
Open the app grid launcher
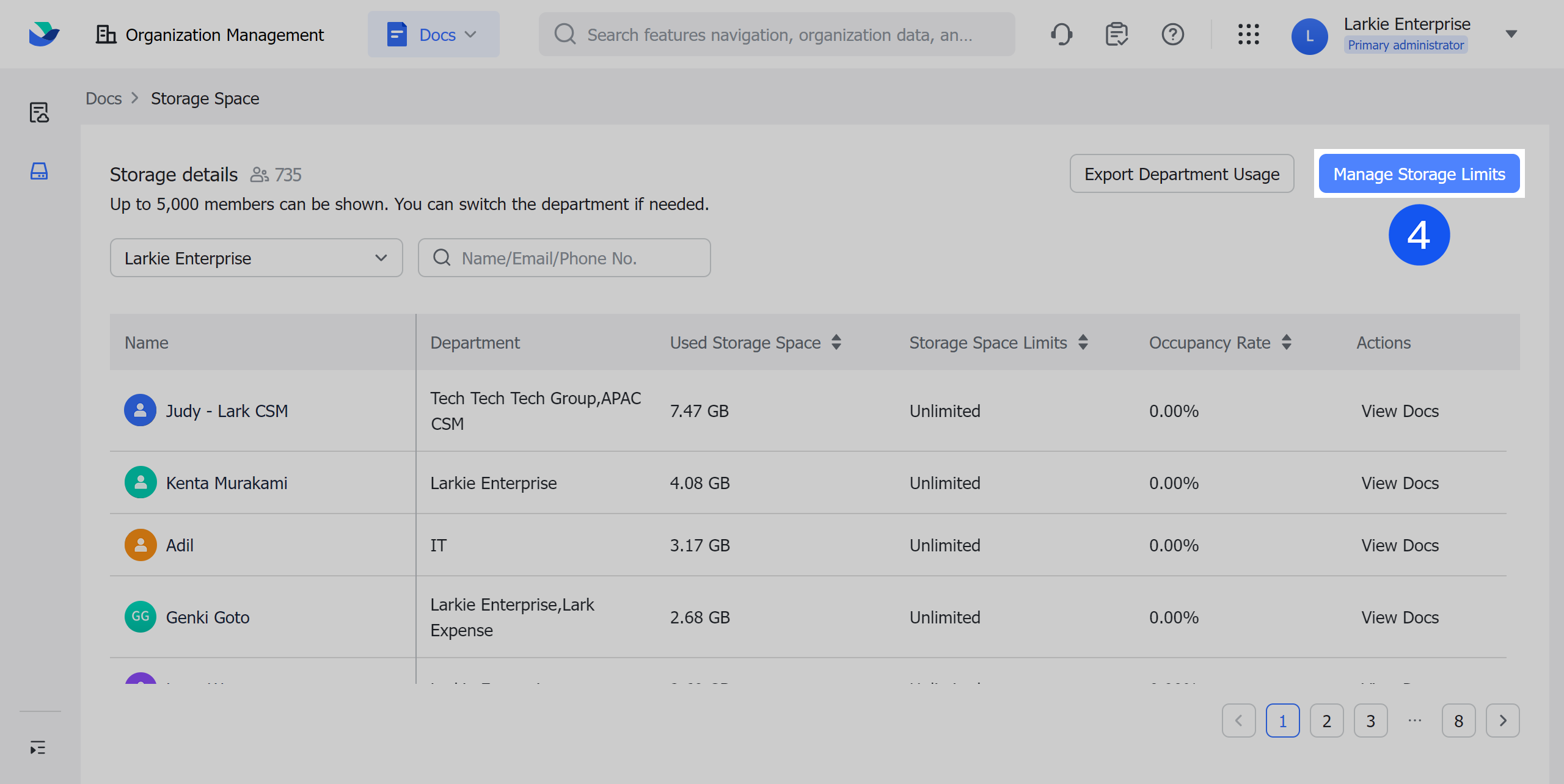(1248, 35)
